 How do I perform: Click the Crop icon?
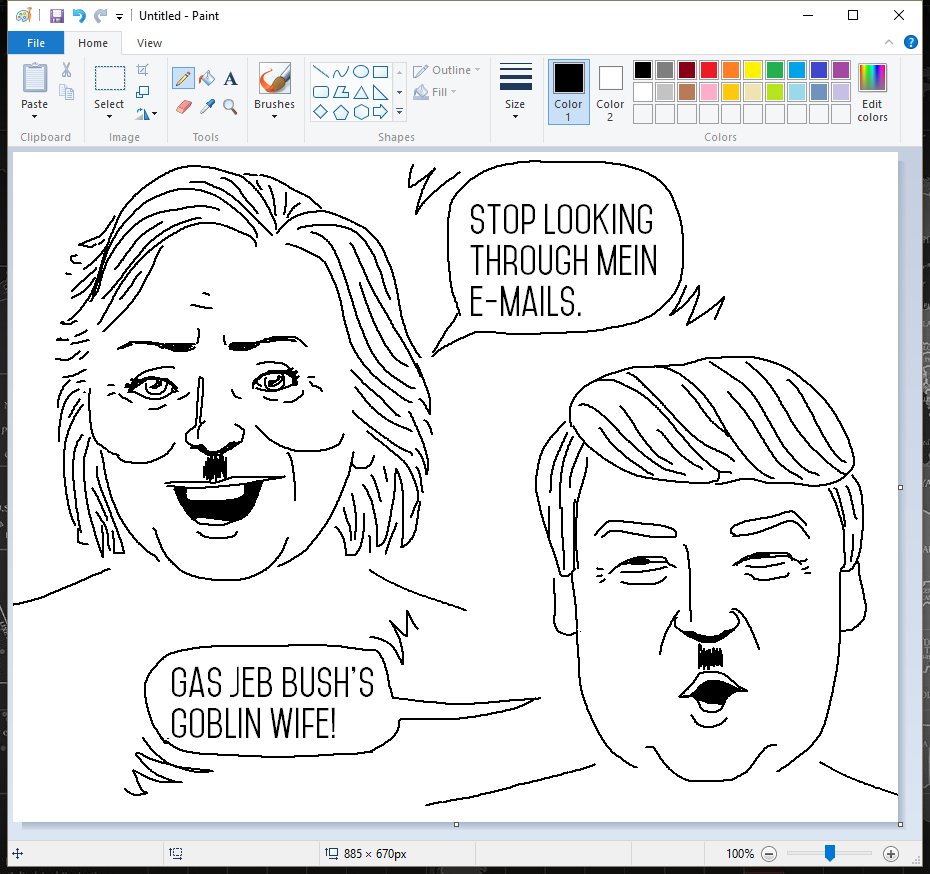click(142, 70)
